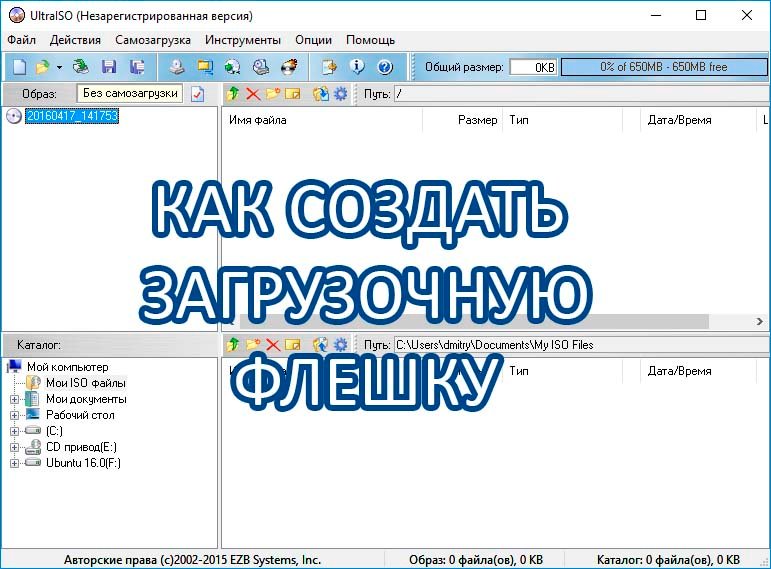Click the disc with green arrow icon
Image resolution: width=771 pixels, height=569 pixels.
click(233, 67)
